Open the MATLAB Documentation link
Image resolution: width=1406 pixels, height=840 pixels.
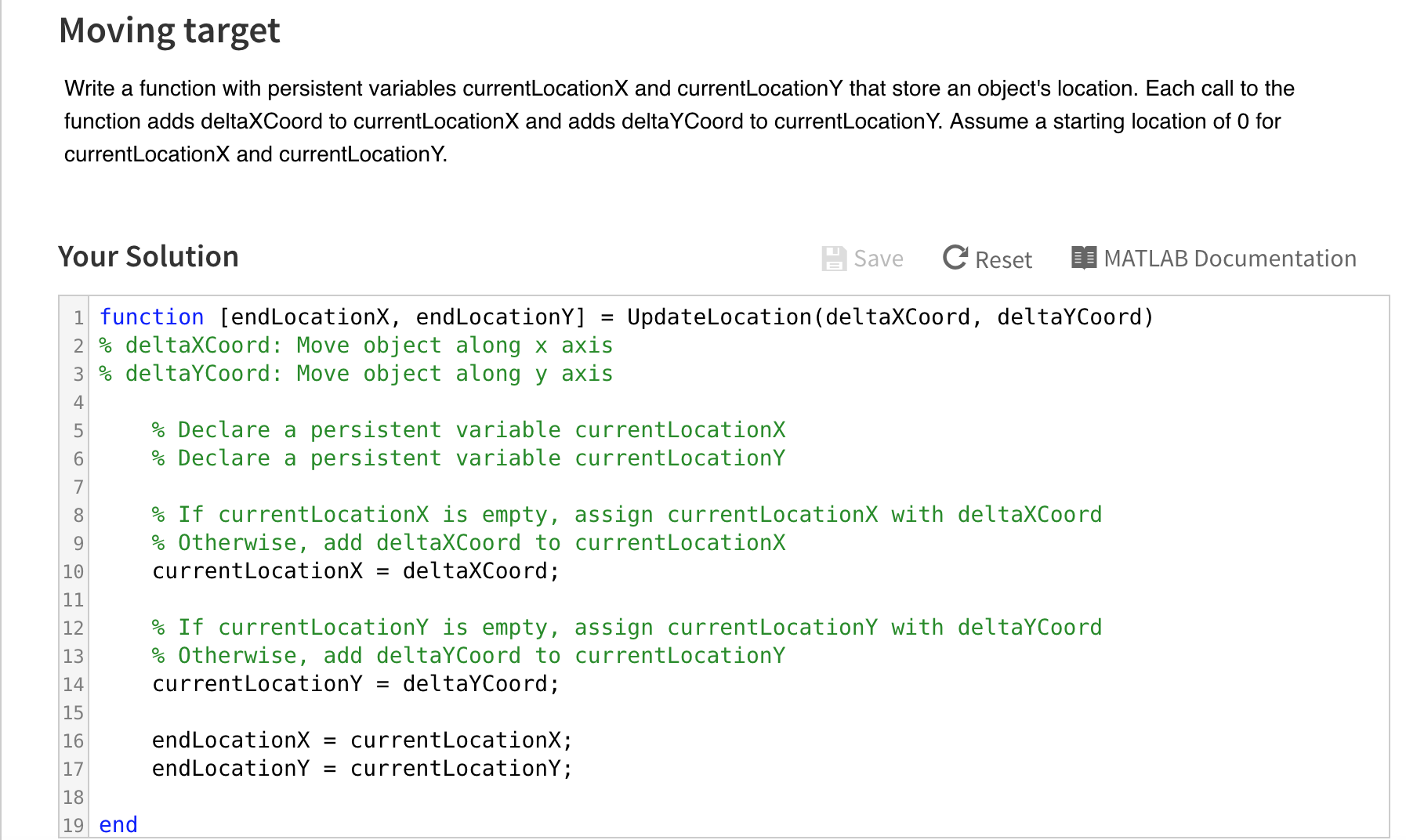[x=1229, y=259]
